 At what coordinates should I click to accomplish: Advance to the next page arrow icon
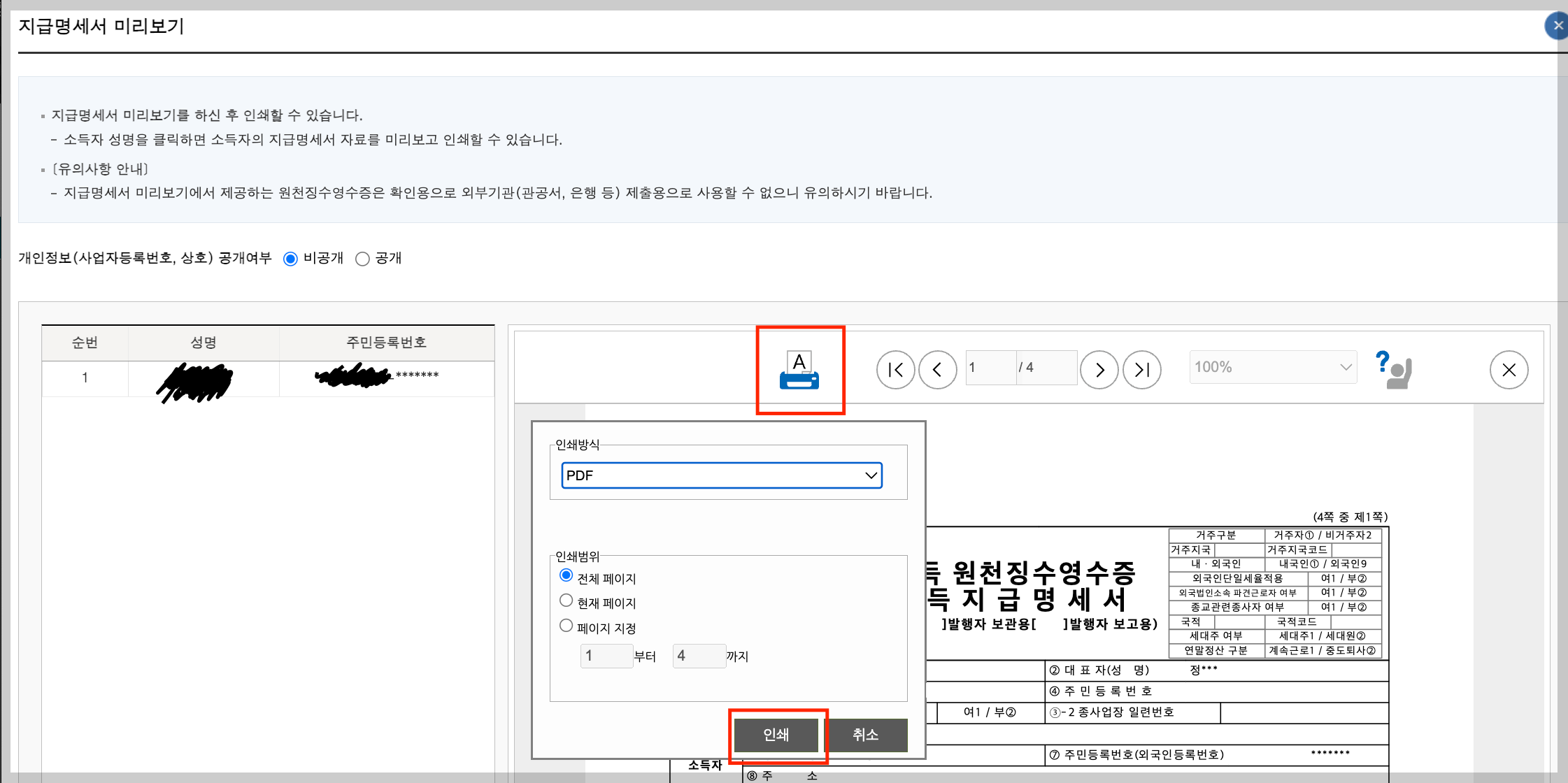pos(1099,370)
